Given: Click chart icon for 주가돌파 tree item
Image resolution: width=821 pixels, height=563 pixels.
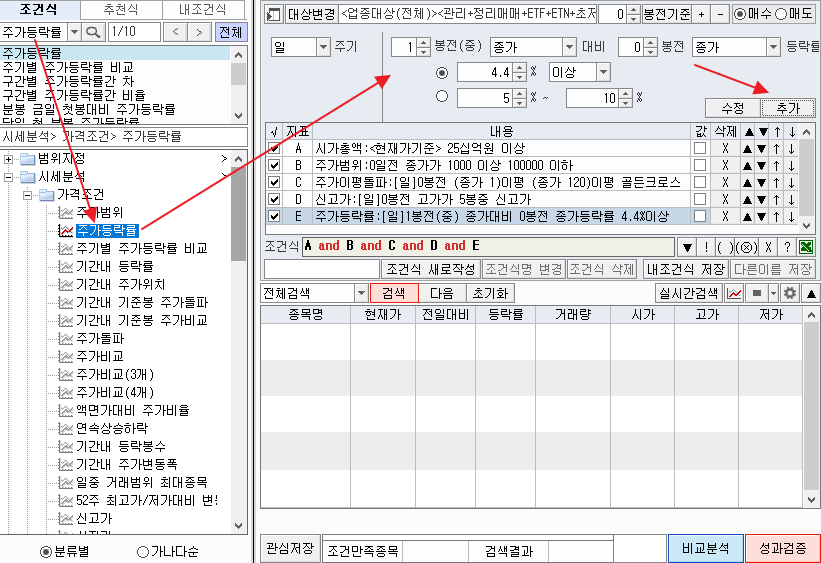Looking at the screenshot, I should [65, 339].
